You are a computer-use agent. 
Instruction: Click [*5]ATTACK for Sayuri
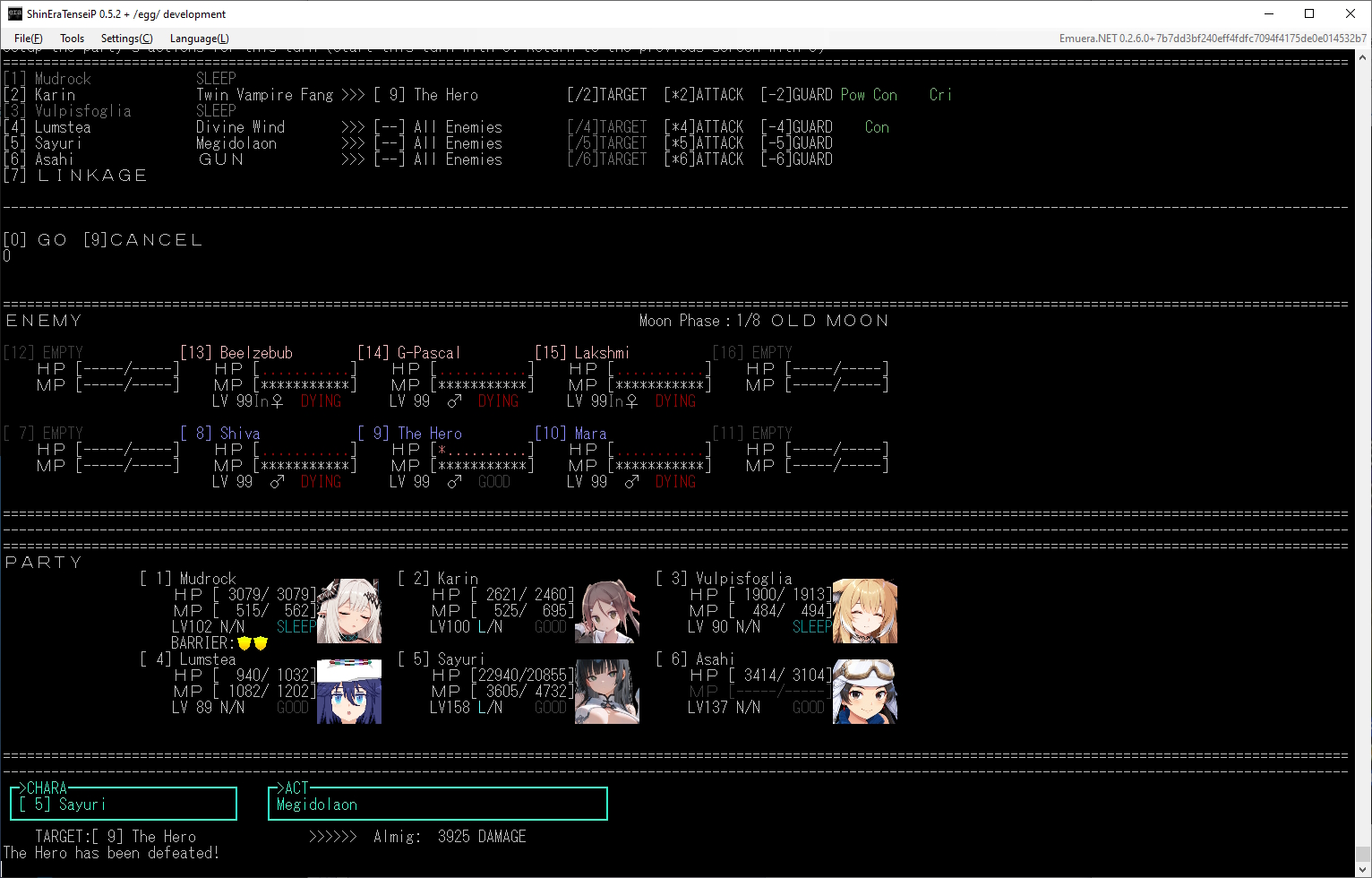coord(704,143)
